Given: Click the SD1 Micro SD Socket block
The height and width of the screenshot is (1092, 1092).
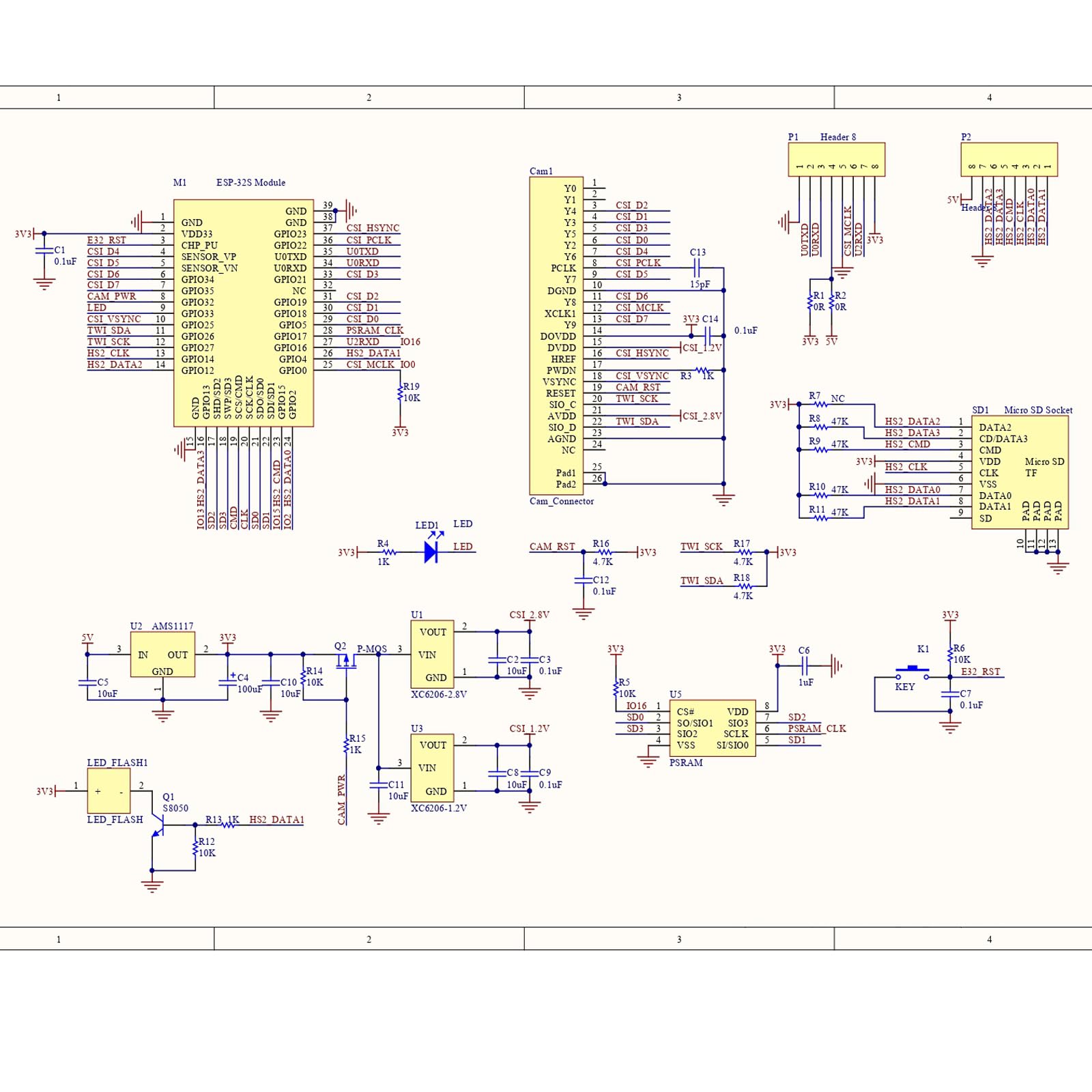Looking at the screenshot, I should (x=1020, y=472).
